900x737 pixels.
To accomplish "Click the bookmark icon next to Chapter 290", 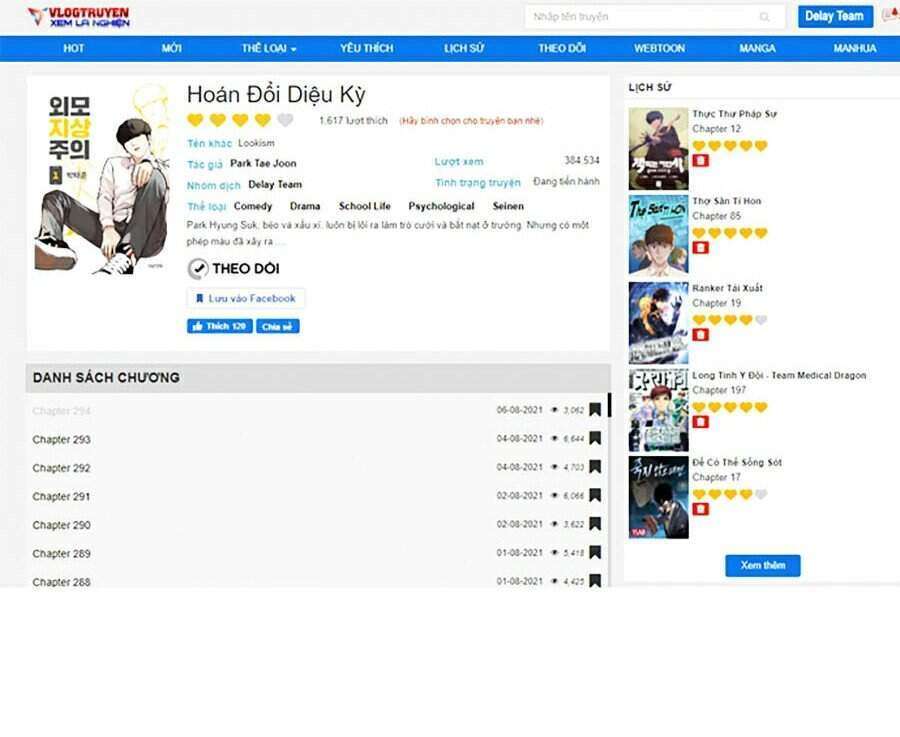I will (595, 524).
